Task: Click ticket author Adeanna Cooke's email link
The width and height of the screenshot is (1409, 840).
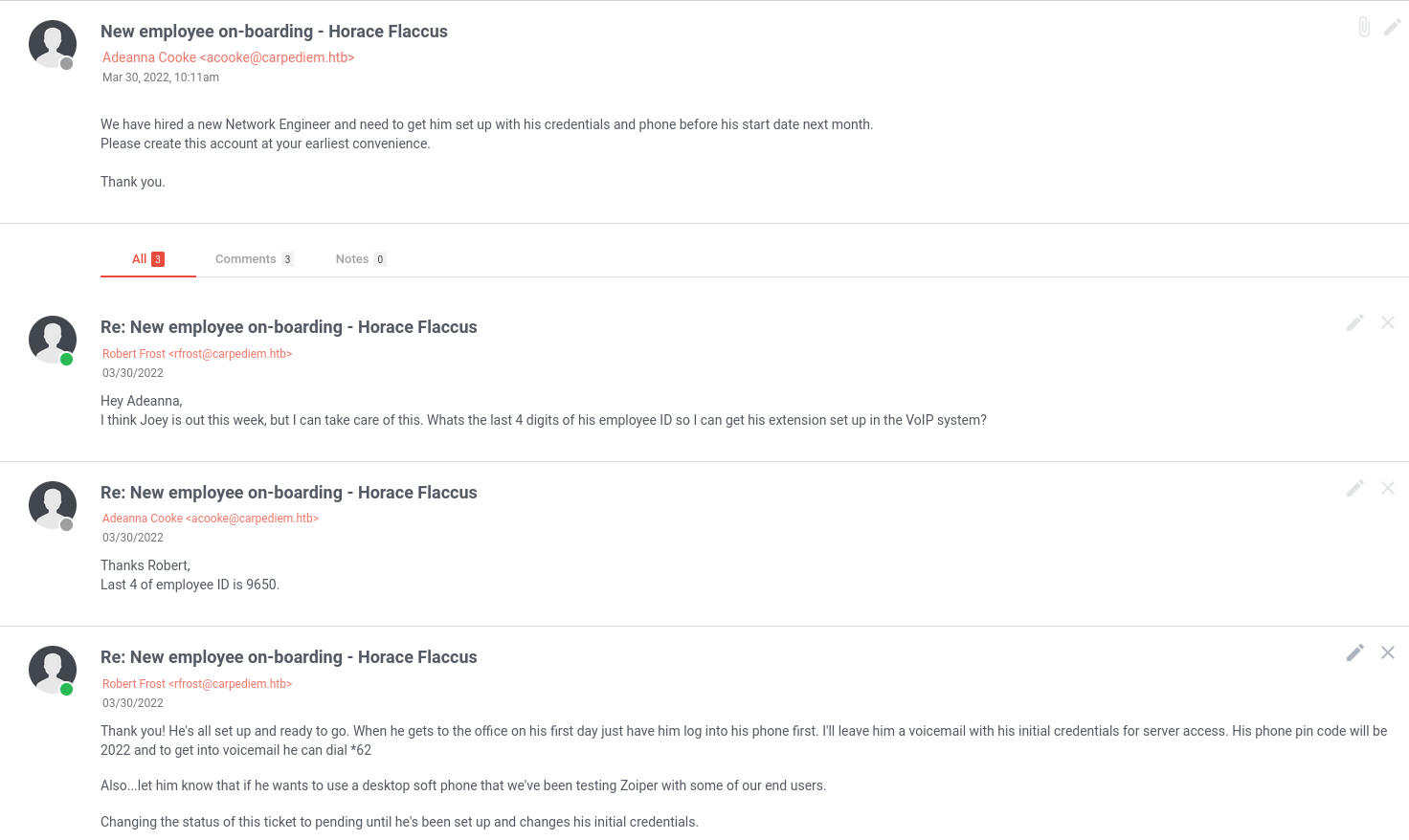Action: (x=228, y=57)
